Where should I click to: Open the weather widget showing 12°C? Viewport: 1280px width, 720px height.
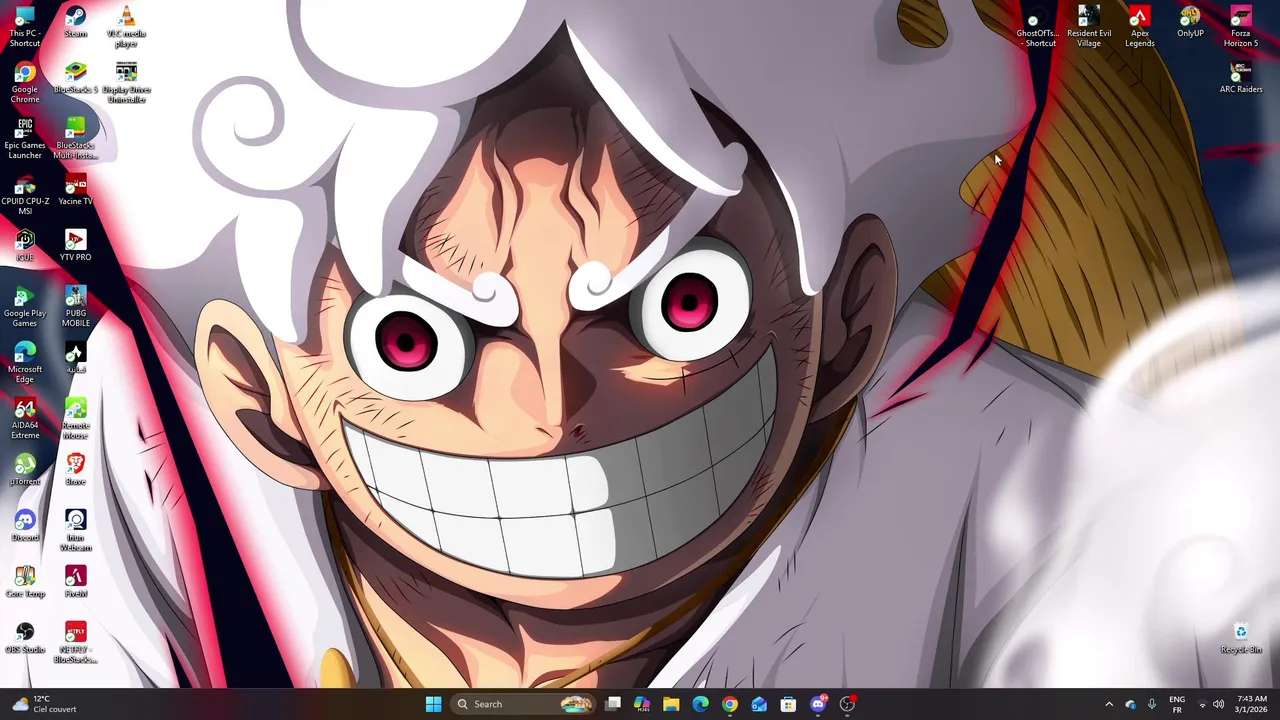coord(43,704)
